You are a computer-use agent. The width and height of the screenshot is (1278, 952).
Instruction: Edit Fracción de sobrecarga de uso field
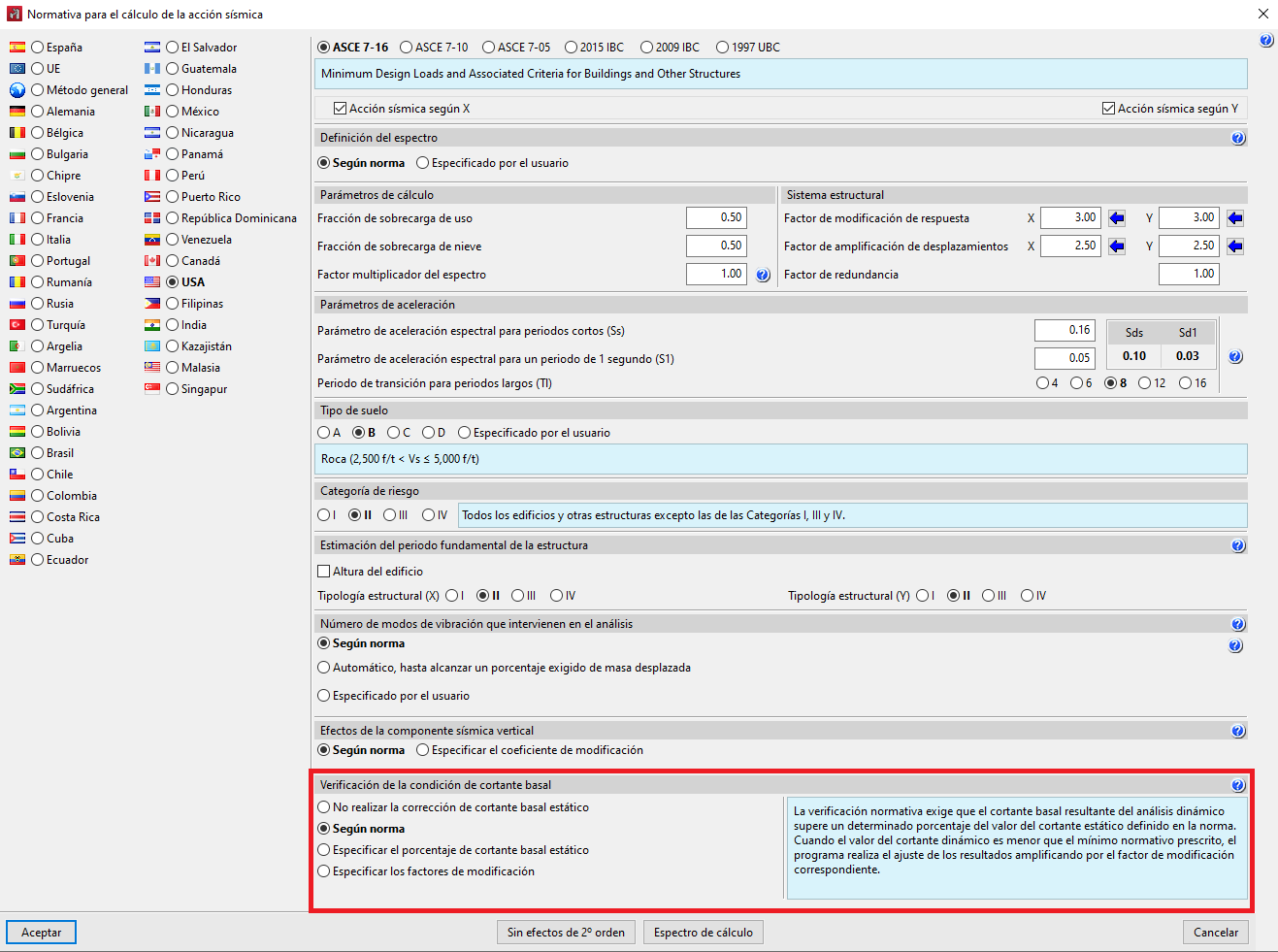[716, 218]
